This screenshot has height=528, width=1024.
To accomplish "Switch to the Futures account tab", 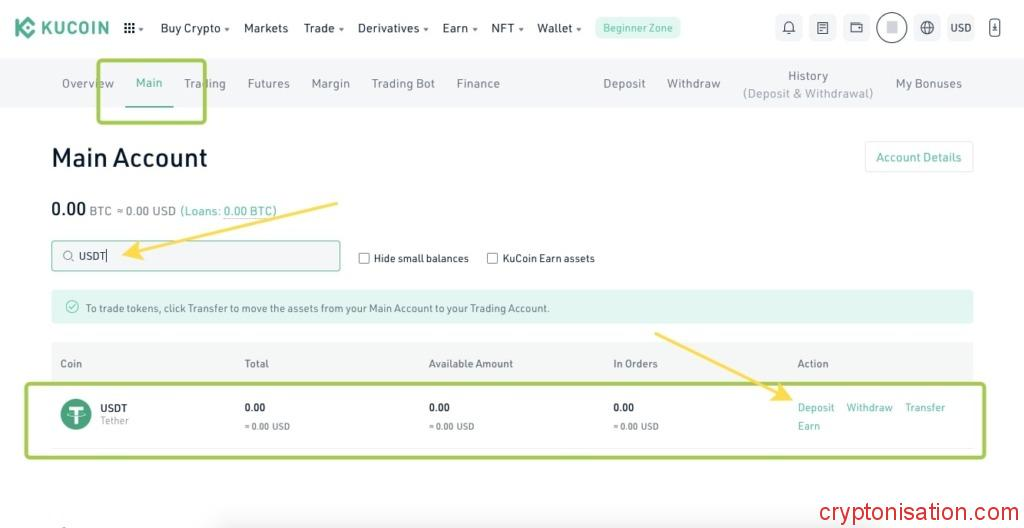I will (268, 84).
